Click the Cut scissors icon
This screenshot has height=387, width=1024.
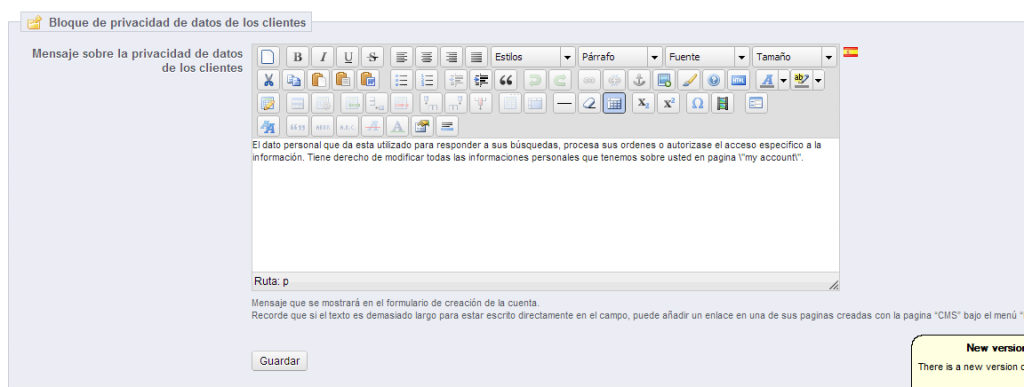(268, 80)
